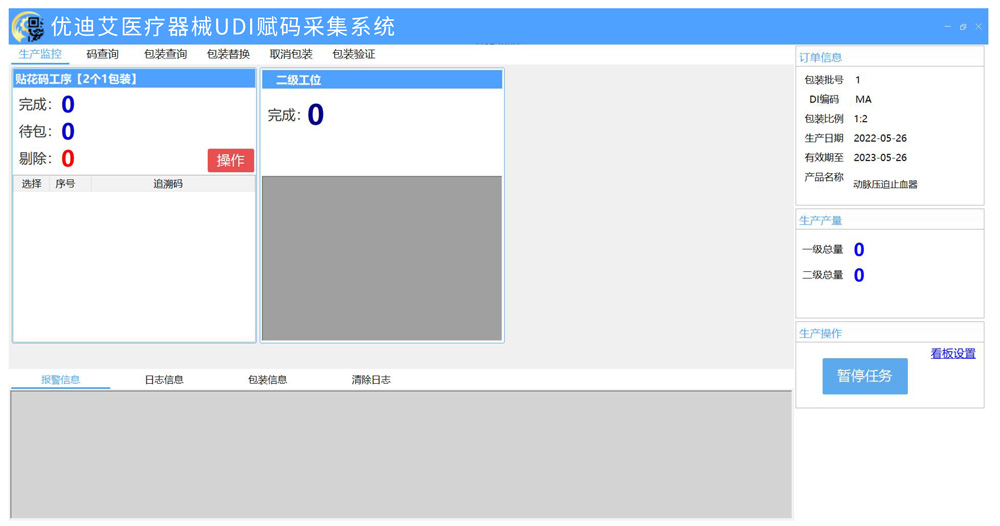This screenshot has height=526, width=1000.
Task: Open the 包装查询 tab
Action: coord(165,54)
